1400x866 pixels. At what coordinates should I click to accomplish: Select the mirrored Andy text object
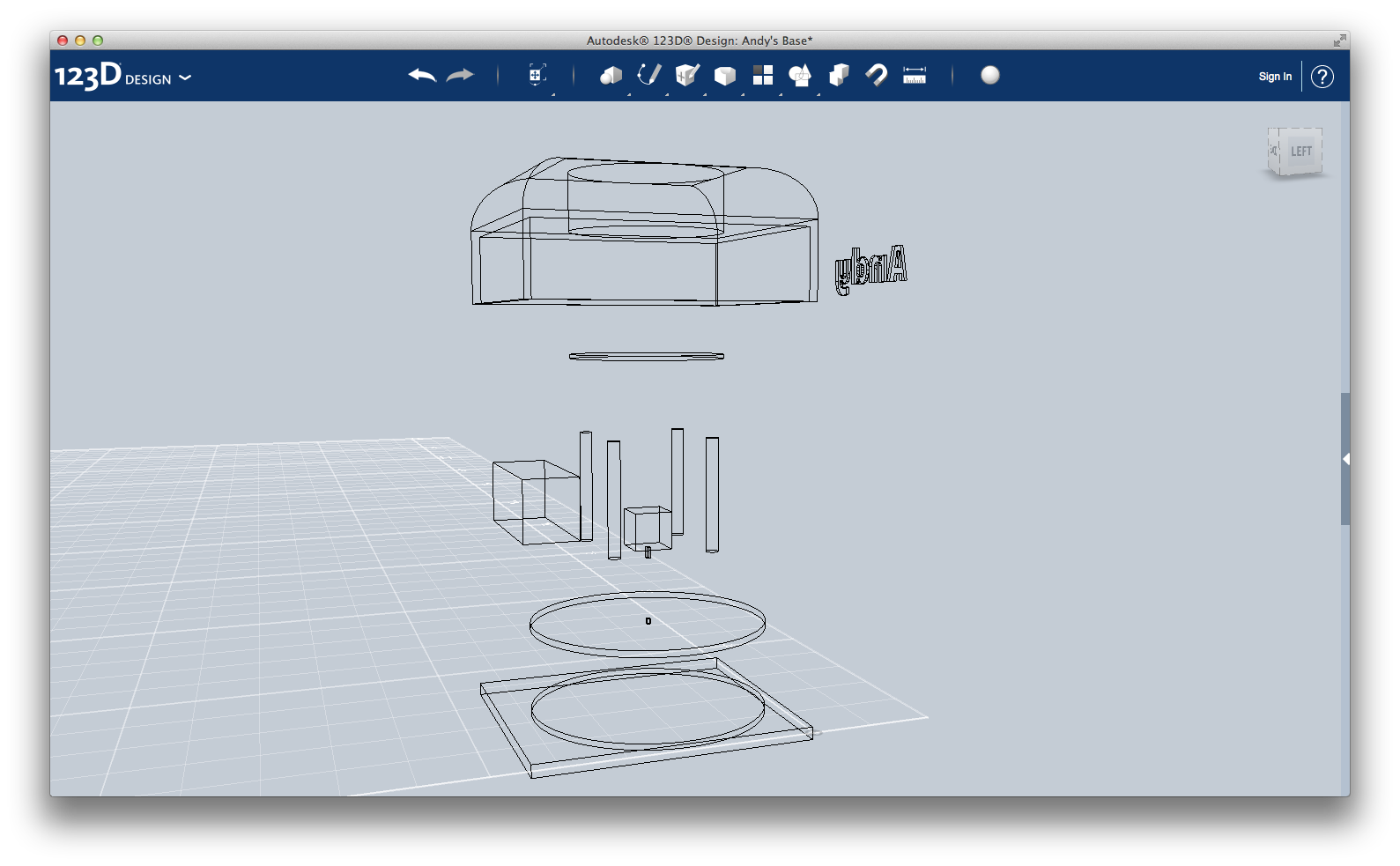point(870,269)
